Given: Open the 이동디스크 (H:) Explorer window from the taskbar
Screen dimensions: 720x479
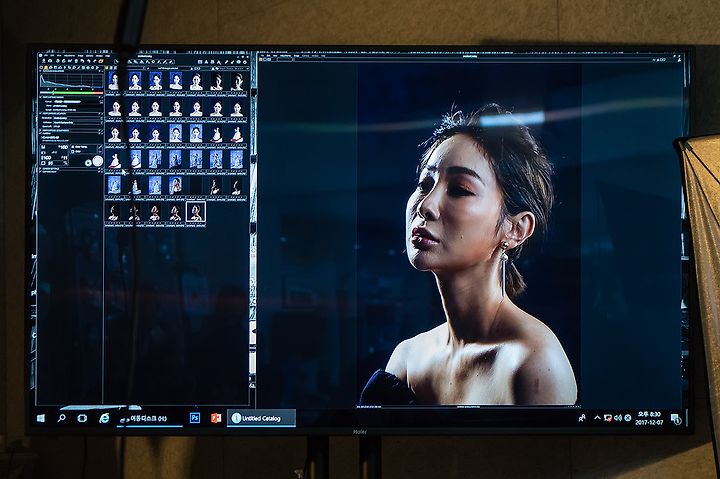Looking at the screenshot, I should point(149,418).
